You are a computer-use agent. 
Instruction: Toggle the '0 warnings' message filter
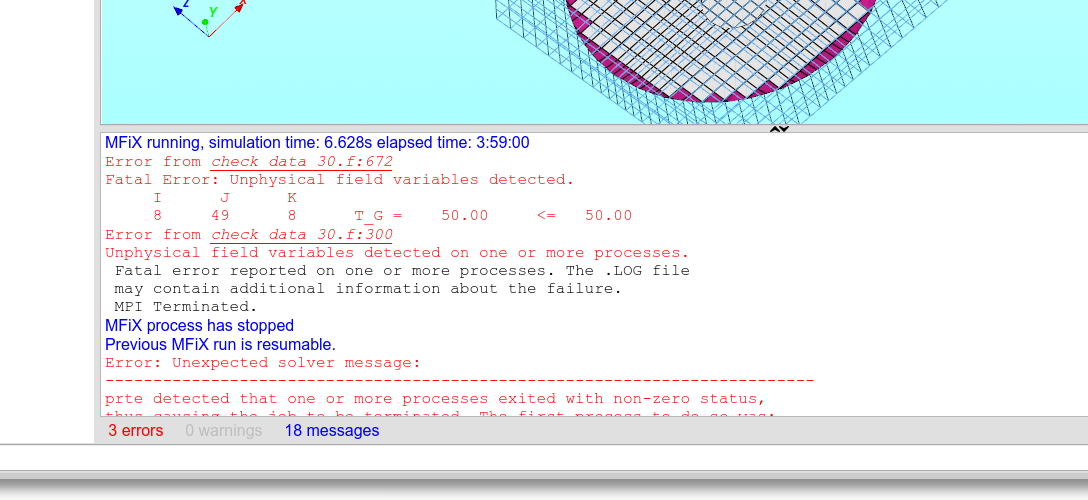pyautogui.click(x=223, y=431)
